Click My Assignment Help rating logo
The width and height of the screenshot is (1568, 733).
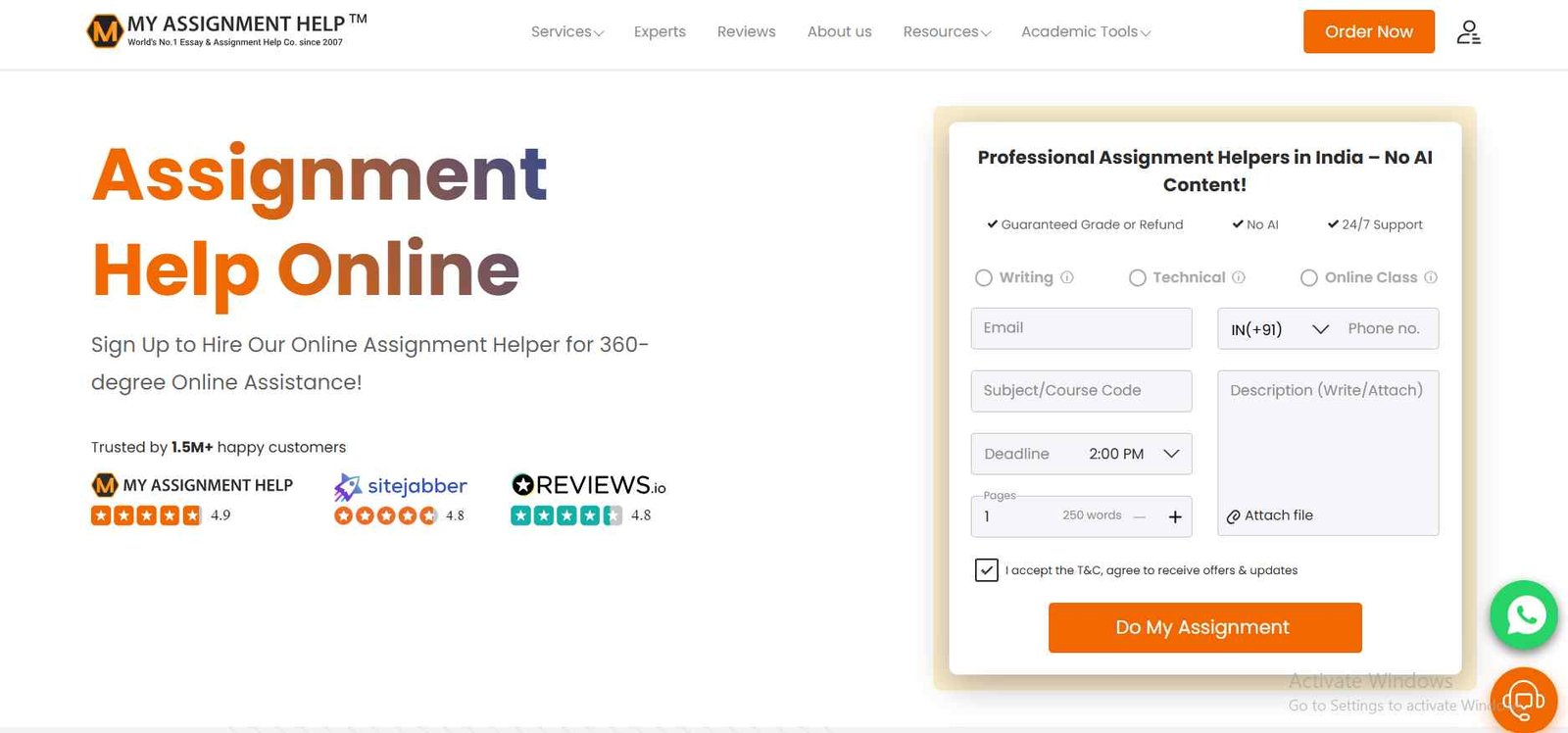192,485
